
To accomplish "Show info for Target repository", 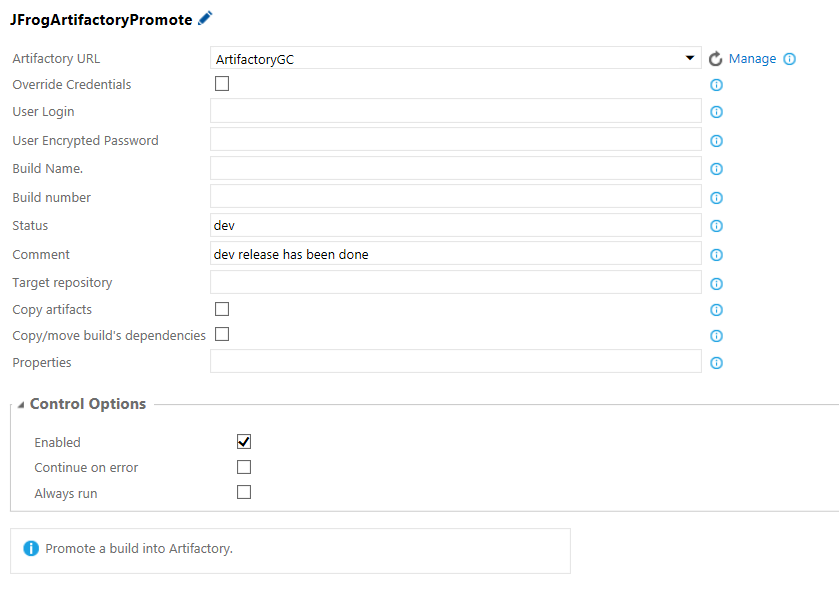I will (x=716, y=284).
